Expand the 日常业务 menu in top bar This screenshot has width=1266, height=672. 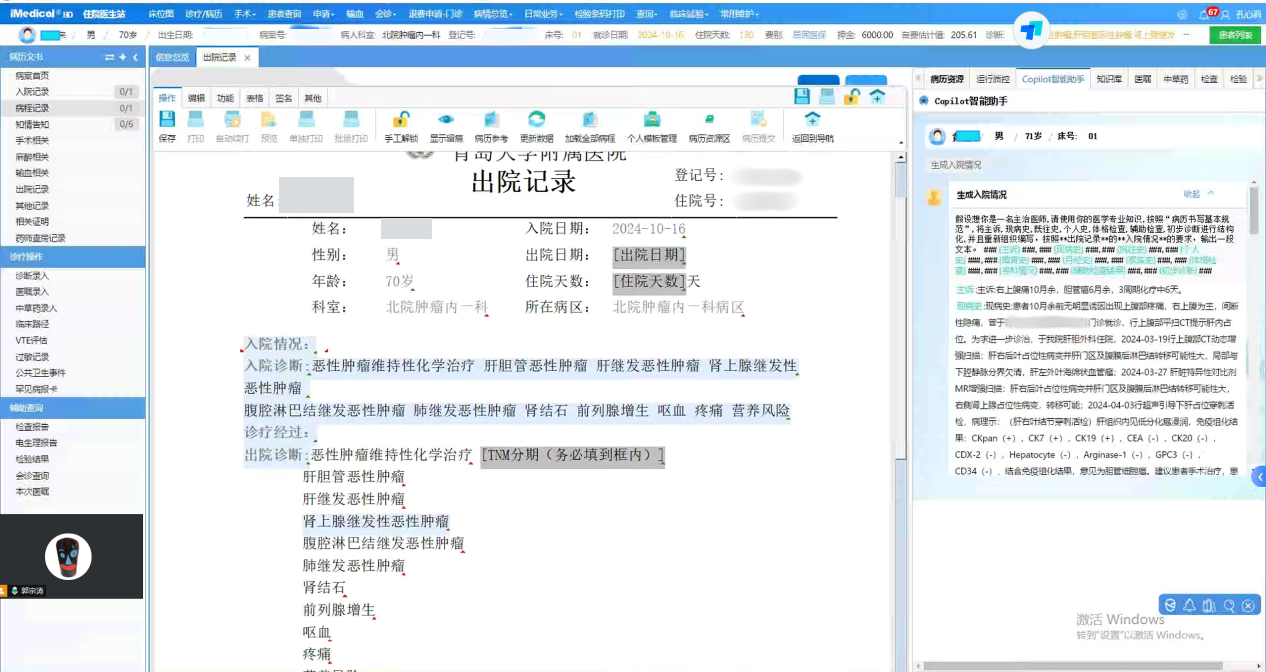(x=545, y=15)
